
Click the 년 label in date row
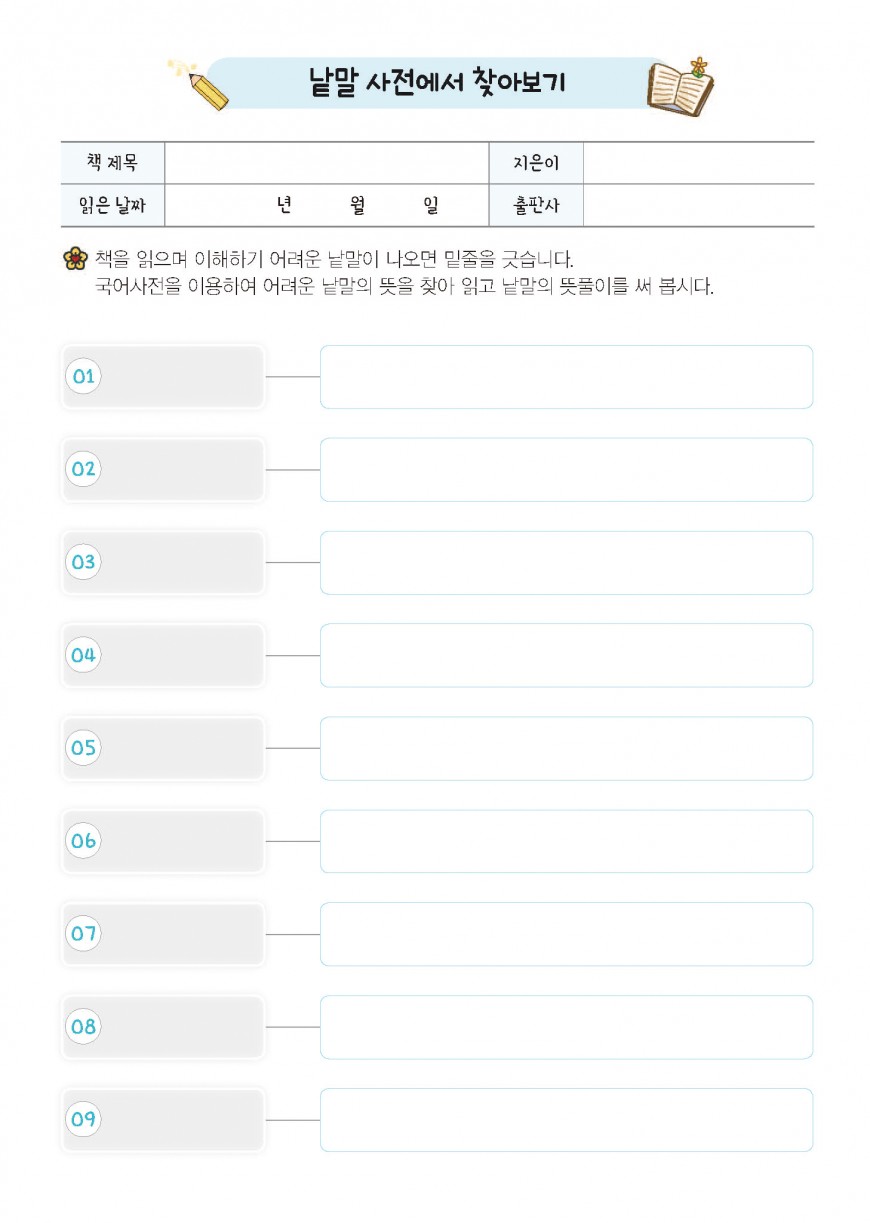284,206
